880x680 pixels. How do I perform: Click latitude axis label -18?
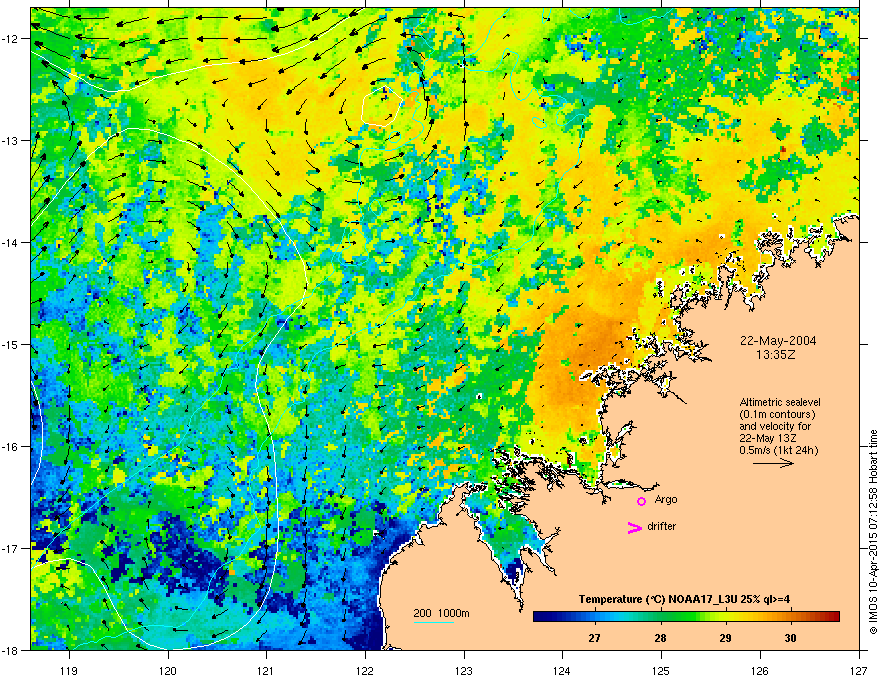click(12, 650)
